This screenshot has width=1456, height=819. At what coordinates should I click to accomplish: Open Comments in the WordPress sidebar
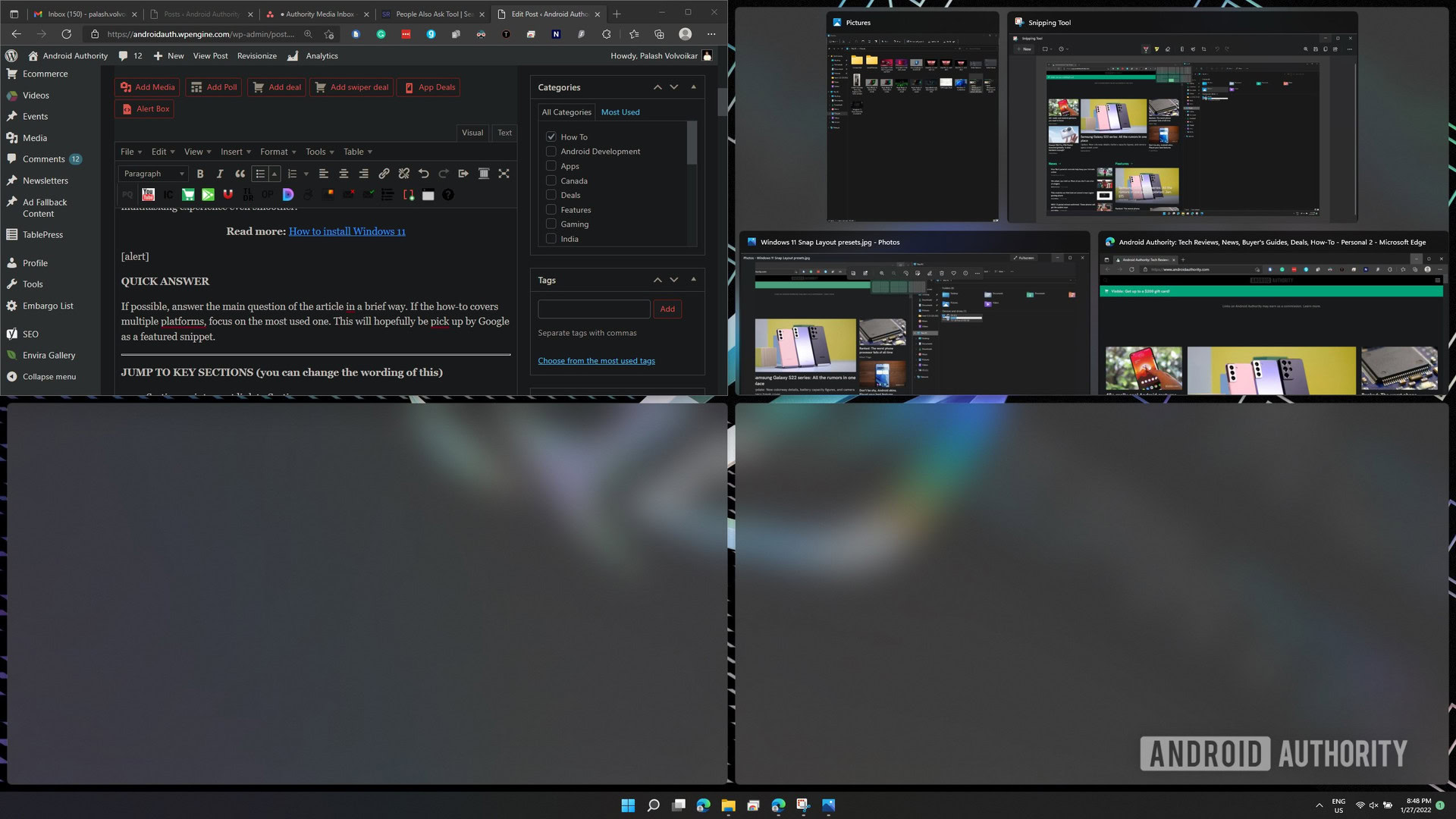pos(44,159)
